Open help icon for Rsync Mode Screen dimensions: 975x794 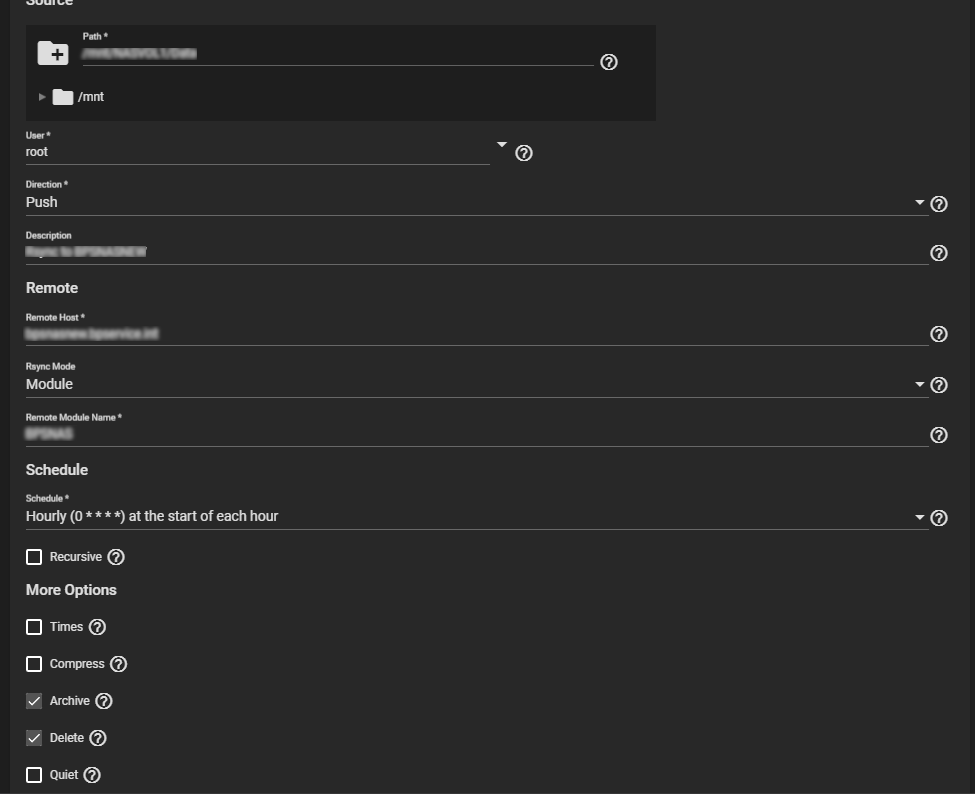939,385
